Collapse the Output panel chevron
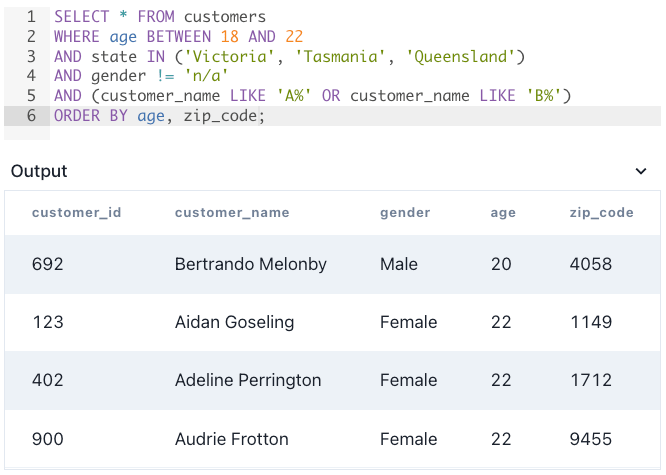Image resolution: width=666 pixels, height=475 pixels. pyautogui.click(x=641, y=171)
